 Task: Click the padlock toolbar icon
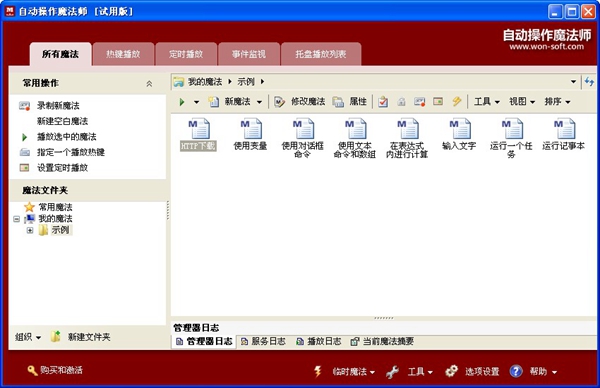(x=401, y=102)
